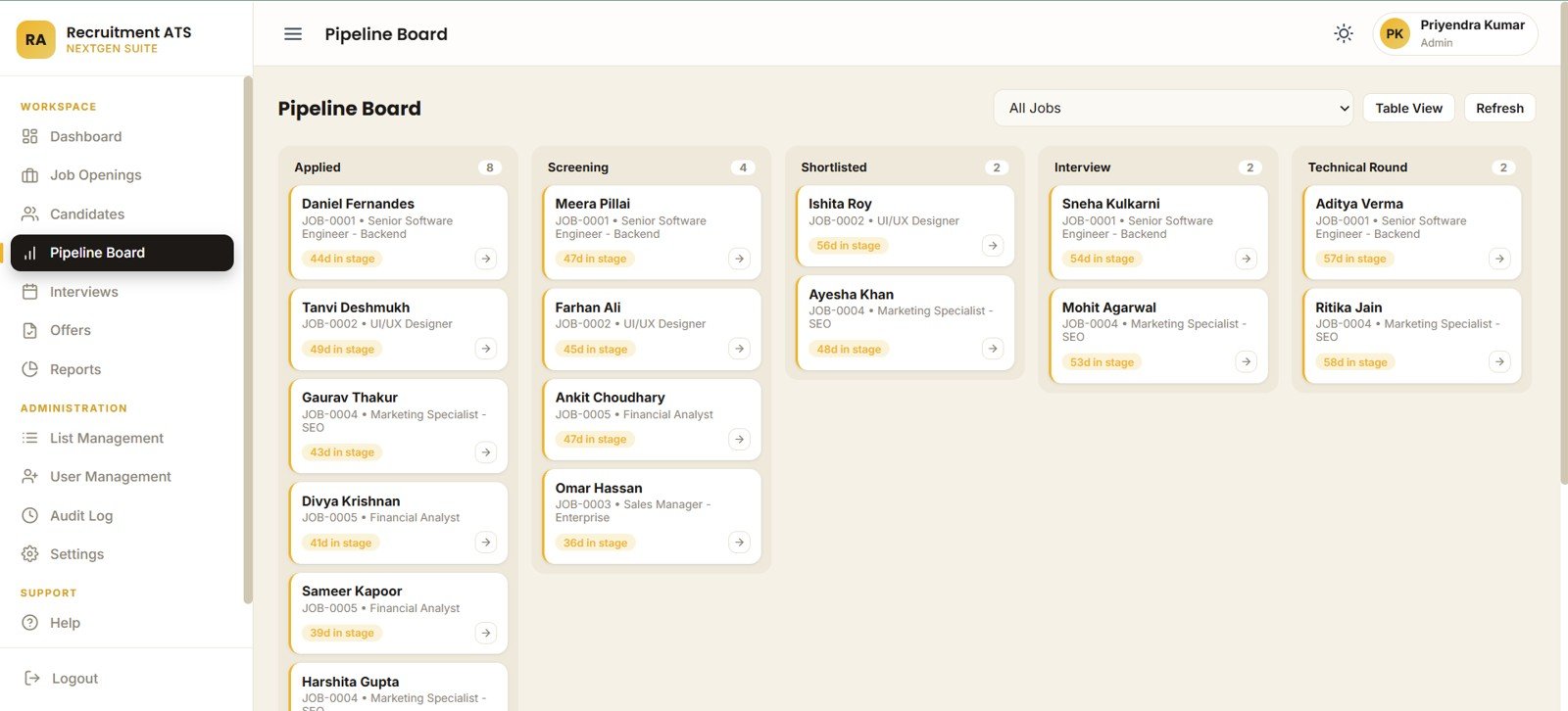This screenshot has height=711, width=1568.
Task: Move Meera Pillai forward via arrow icon
Action: [740, 259]
